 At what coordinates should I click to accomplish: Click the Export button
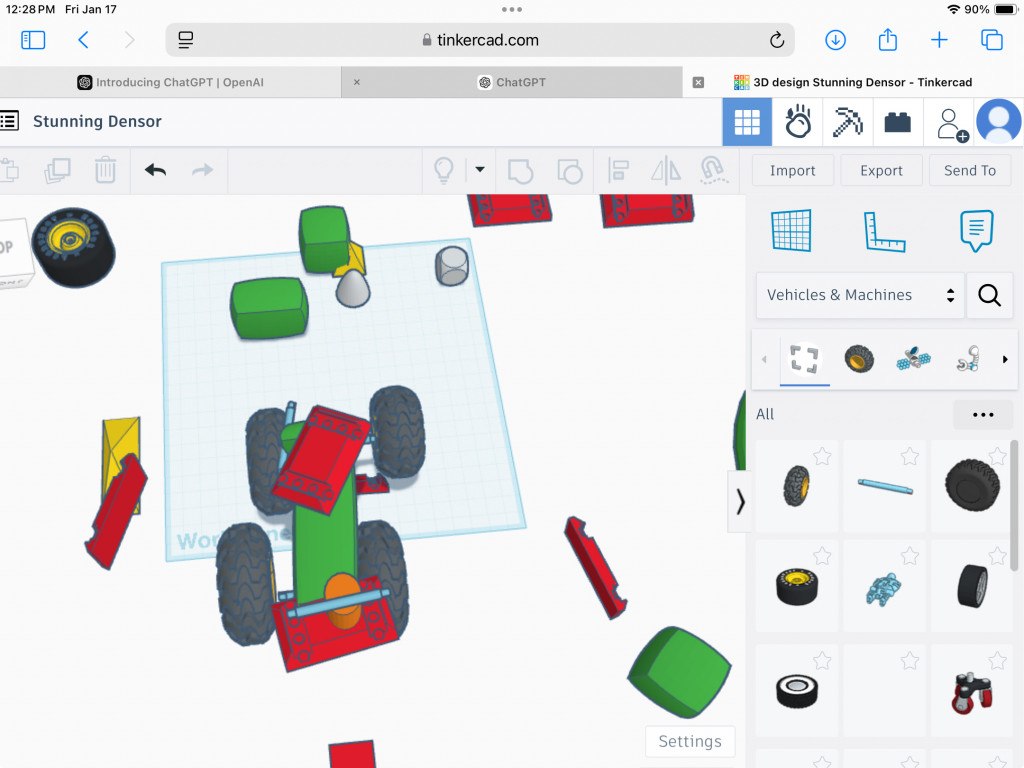coord(881,170)
